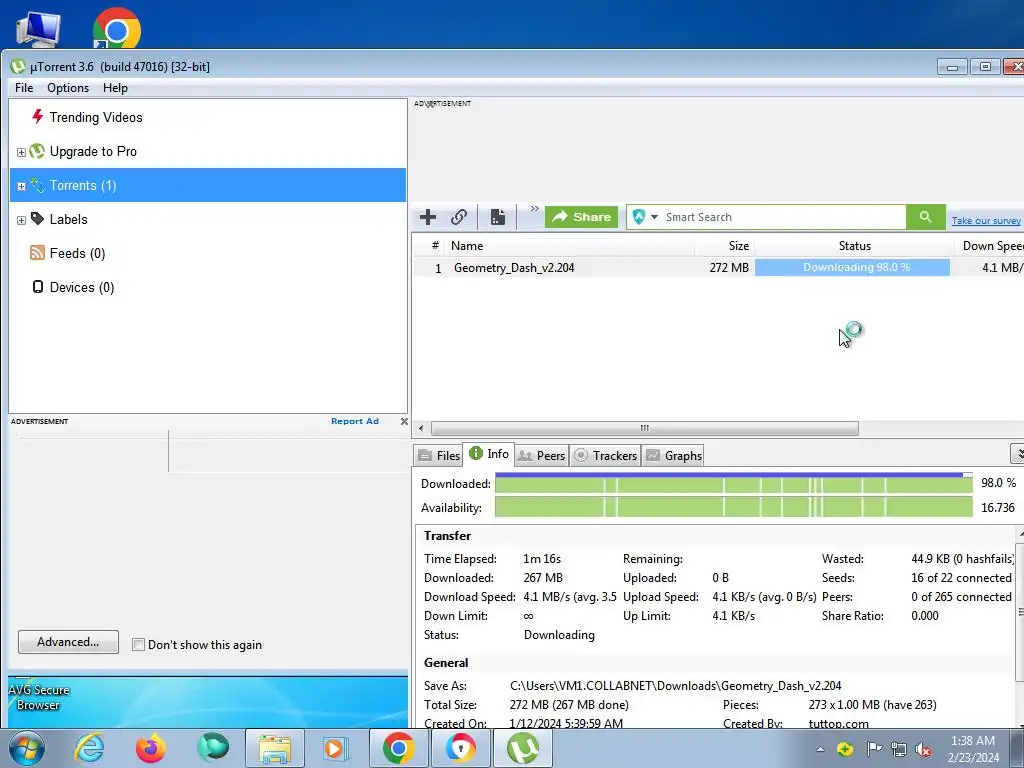Open Google Chrome desktop shortcut
Screen dimensions: 1024x768
click(x=116, y=27)
